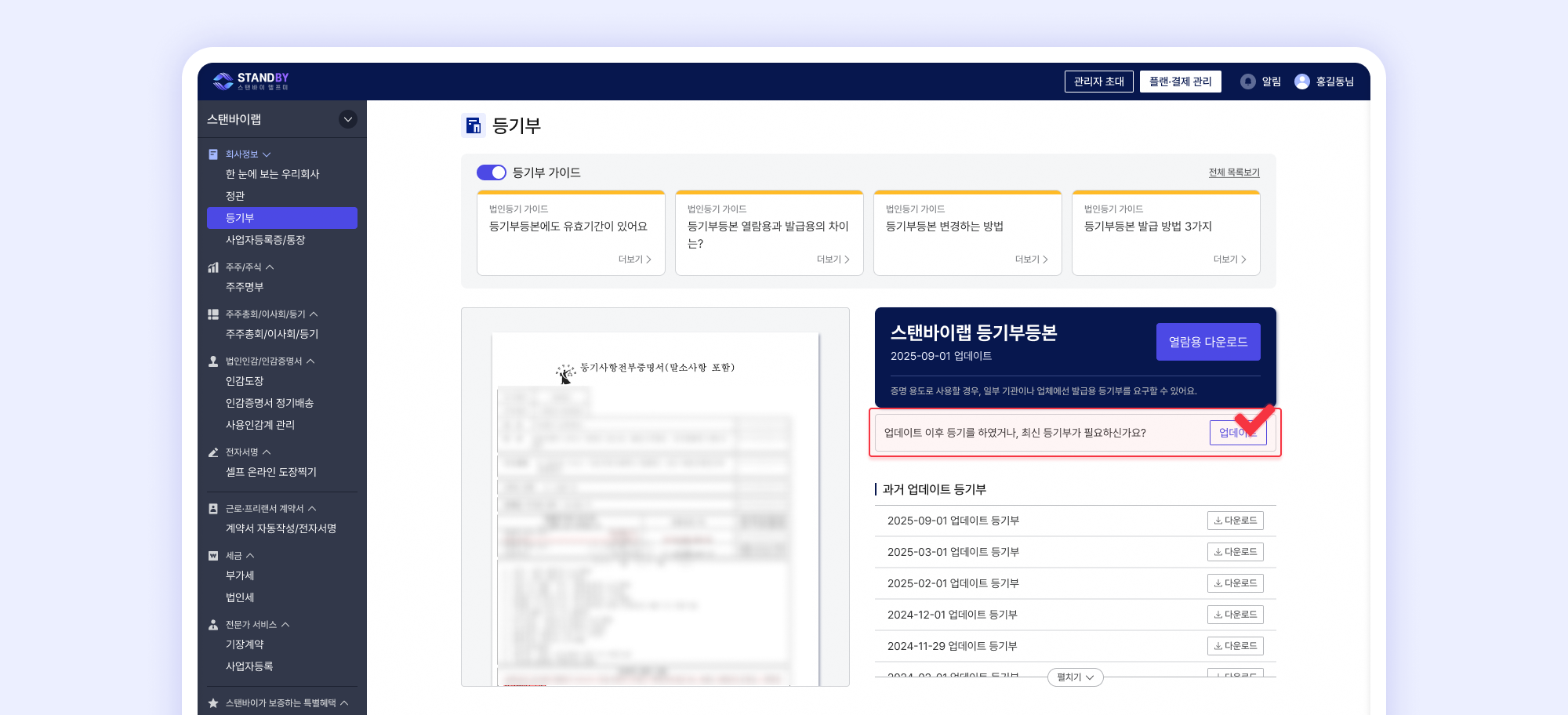
Task: Expand past registers with 펼치기
Action: [x=1075, y=677]
